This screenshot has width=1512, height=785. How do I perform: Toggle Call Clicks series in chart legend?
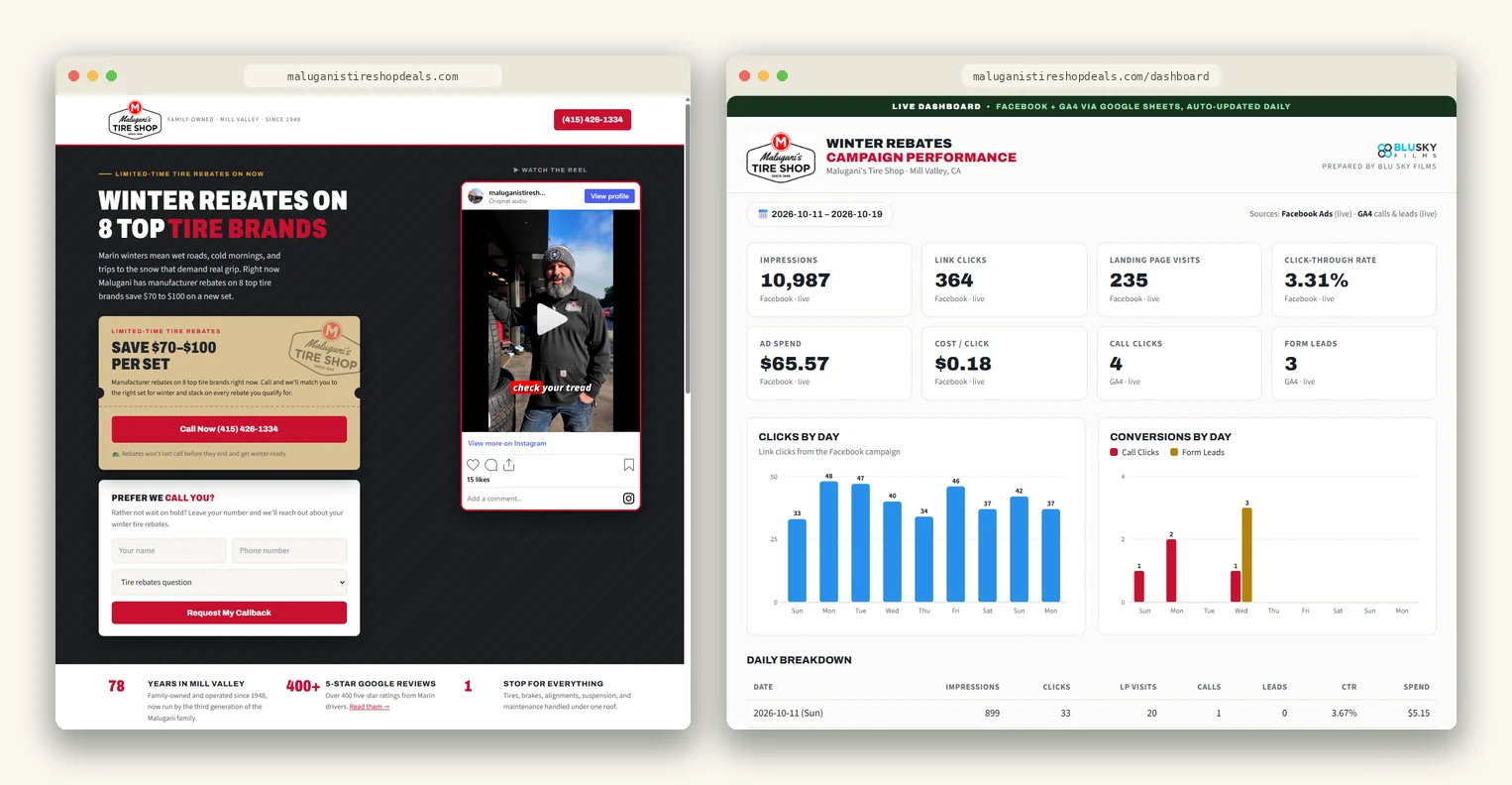pos(1134,452)
